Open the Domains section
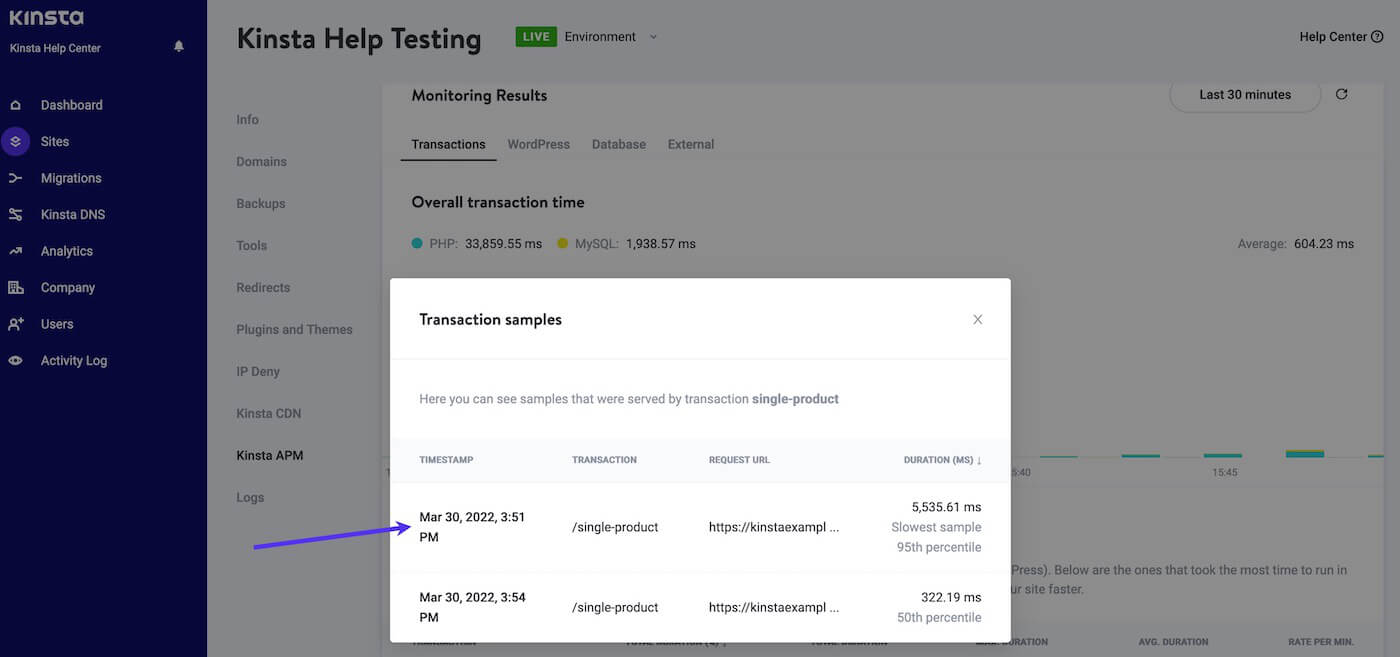1400x657 pixels. coord(261,162)
